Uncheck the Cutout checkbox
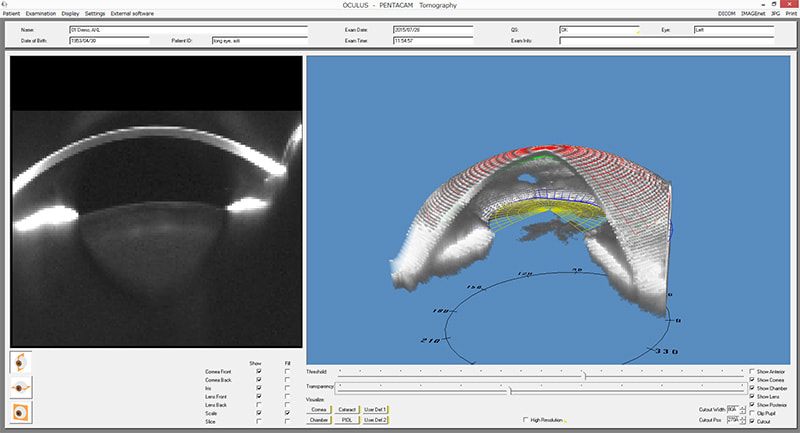The width and height of the screenshot is (800, 433). (x=752, y=421)
